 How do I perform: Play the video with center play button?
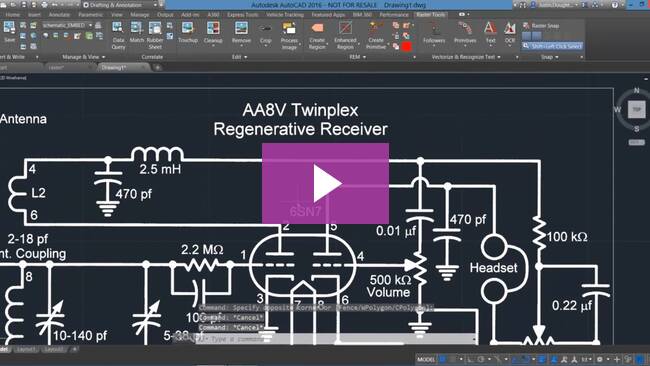point(325,184)
